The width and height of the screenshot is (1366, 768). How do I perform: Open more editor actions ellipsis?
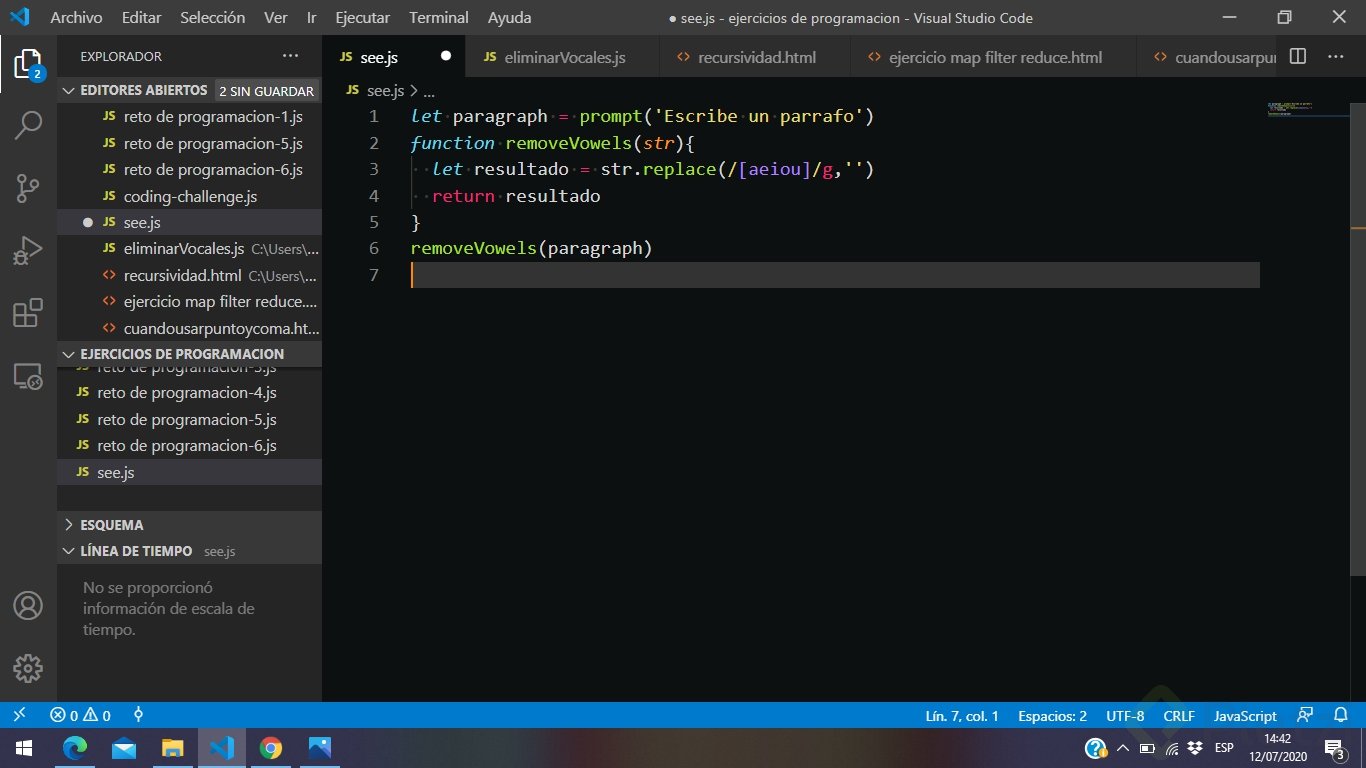click(1338, 57)
